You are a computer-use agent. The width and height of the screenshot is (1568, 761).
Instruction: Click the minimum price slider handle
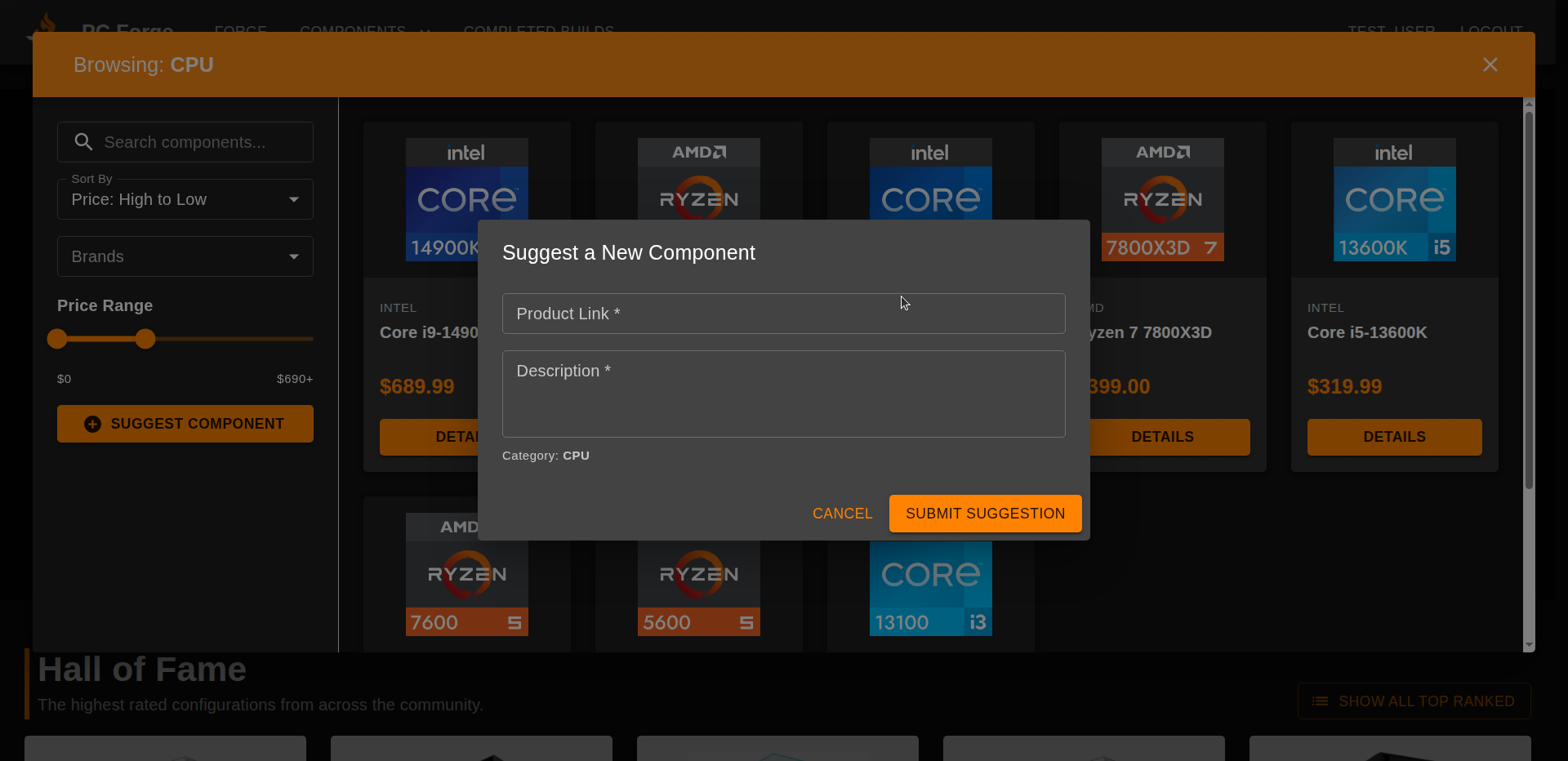(x=57, y=339)
